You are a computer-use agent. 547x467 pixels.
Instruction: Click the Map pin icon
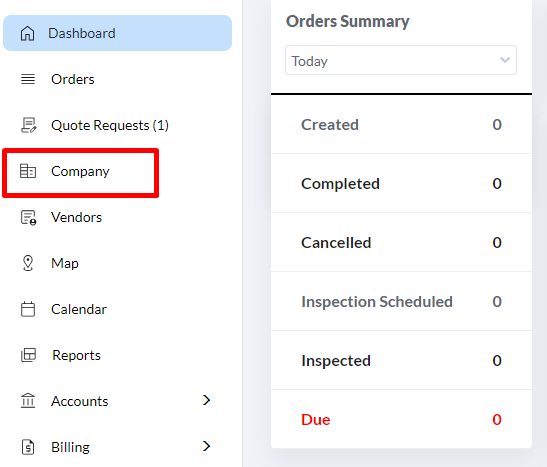pyautogui.click(x=28, y=263)
